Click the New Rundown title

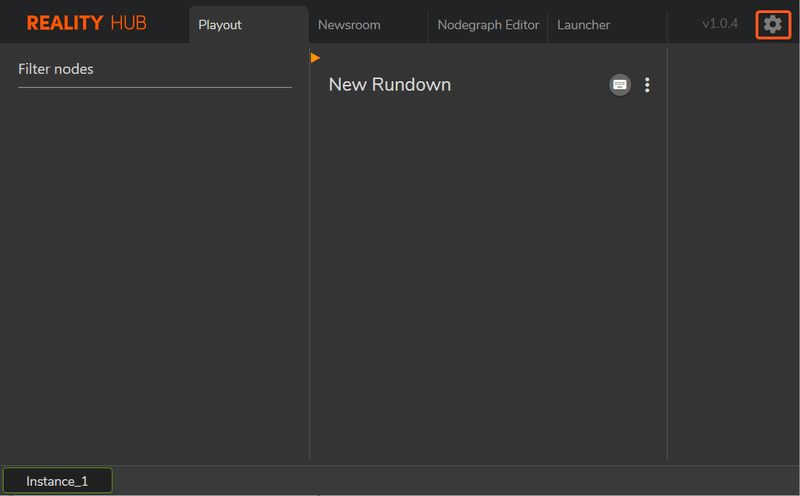[x=390, y=85]
